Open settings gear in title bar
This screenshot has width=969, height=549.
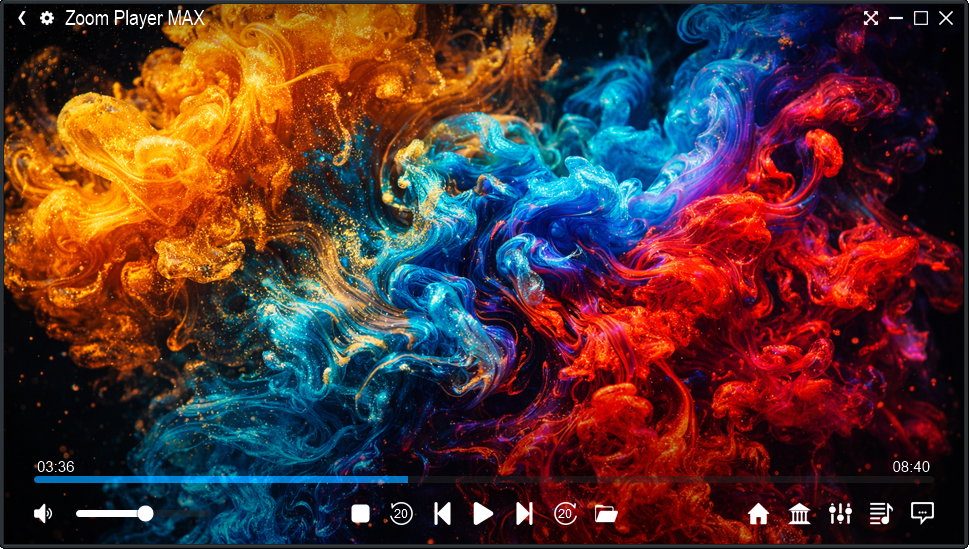coord(47,18)
